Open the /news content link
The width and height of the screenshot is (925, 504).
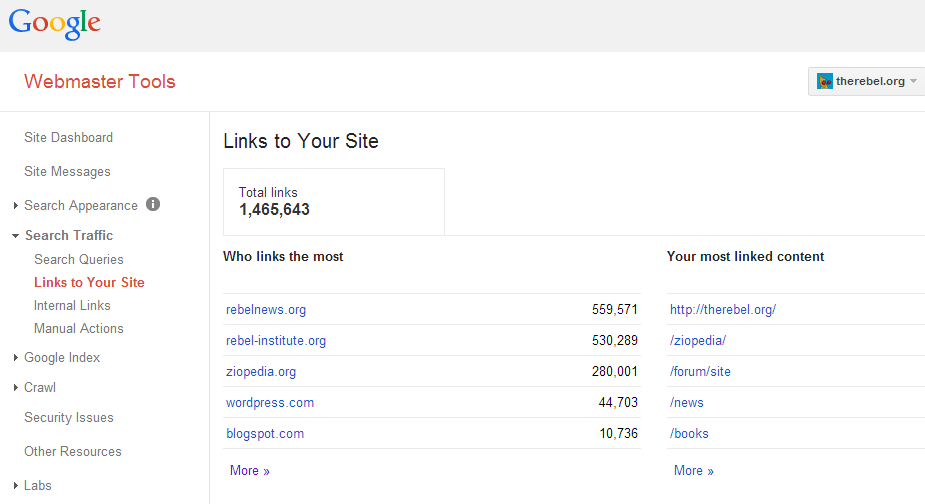pos(687,402)
